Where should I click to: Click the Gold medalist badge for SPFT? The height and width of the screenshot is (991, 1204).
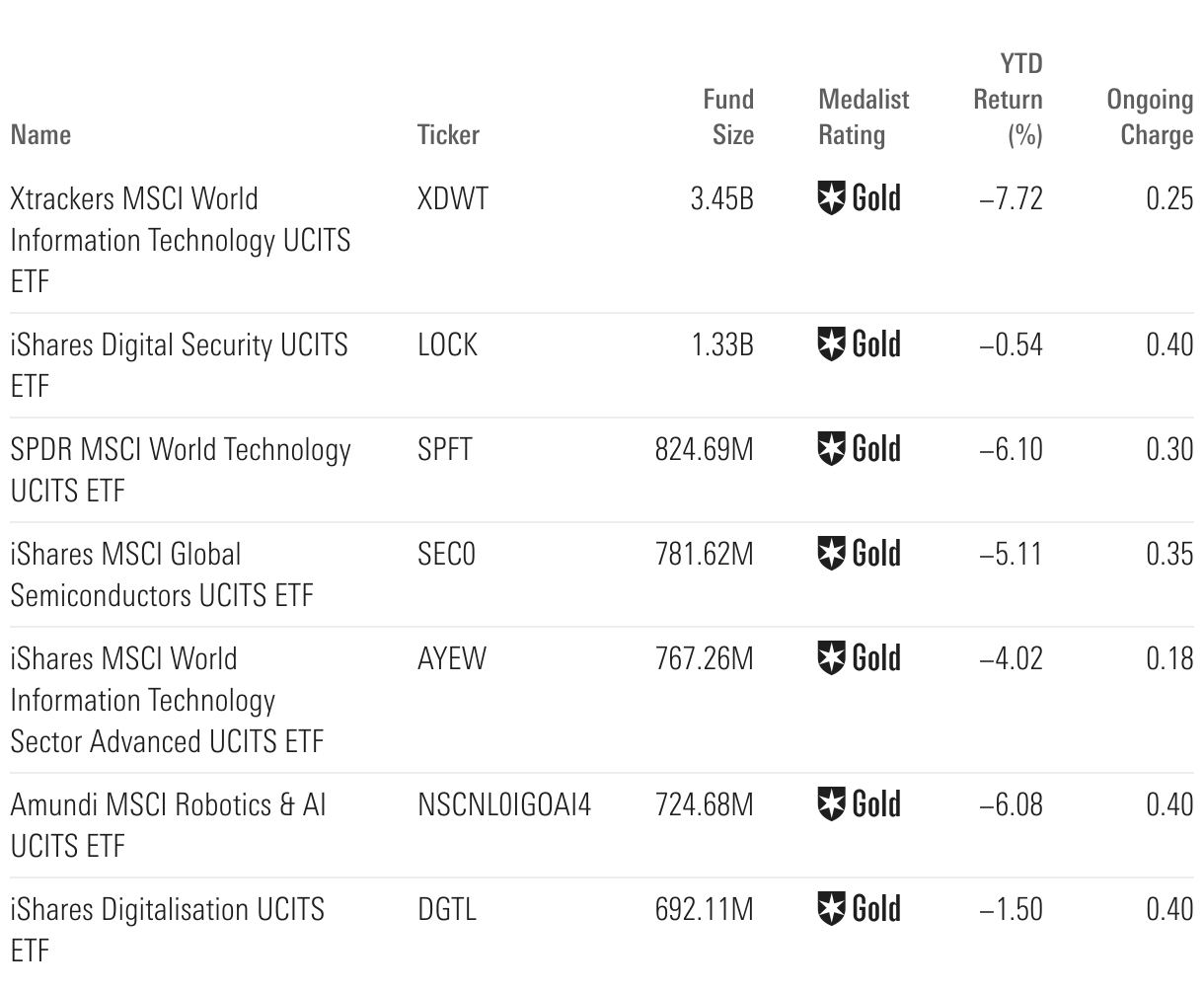pyautogui.click(x=860, y=450)
